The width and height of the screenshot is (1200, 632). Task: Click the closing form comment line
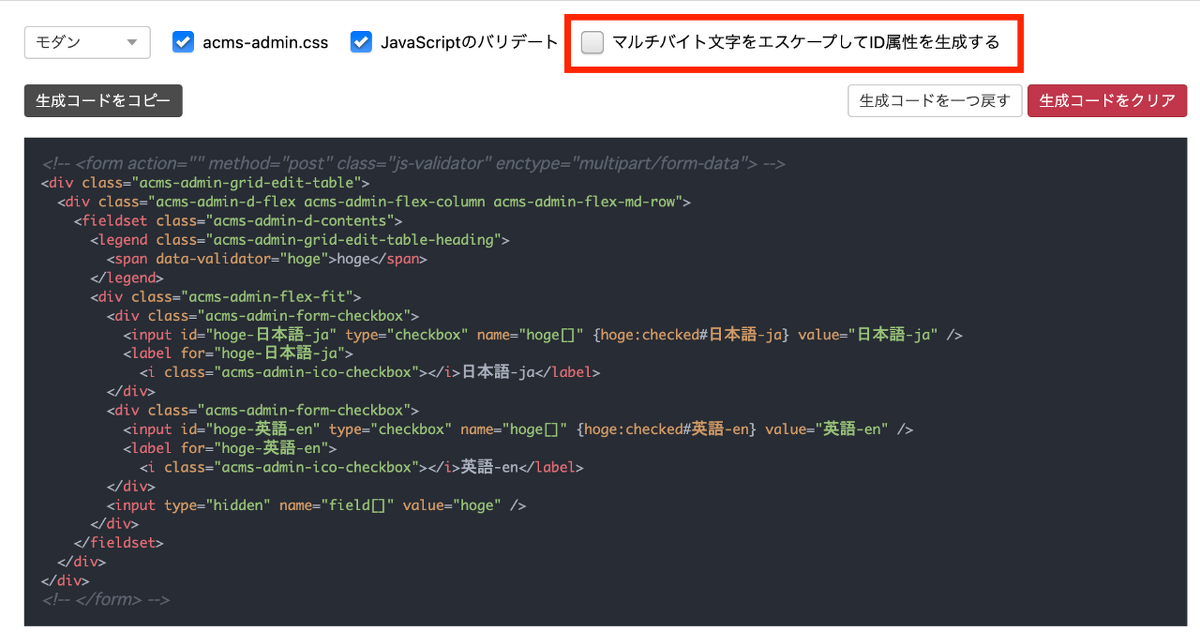point(100,599)
